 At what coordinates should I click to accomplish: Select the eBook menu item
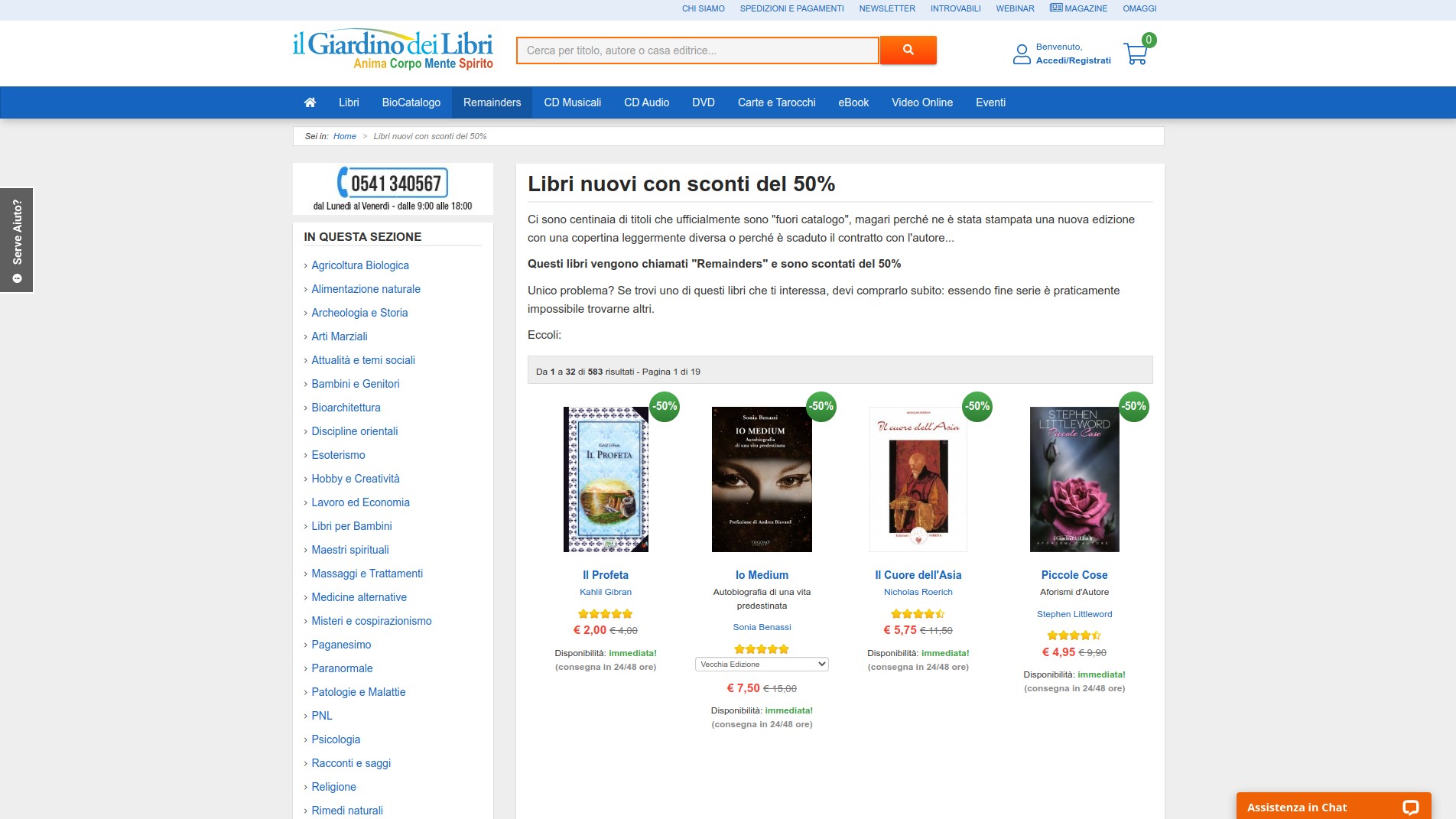(x=853, y=102)
